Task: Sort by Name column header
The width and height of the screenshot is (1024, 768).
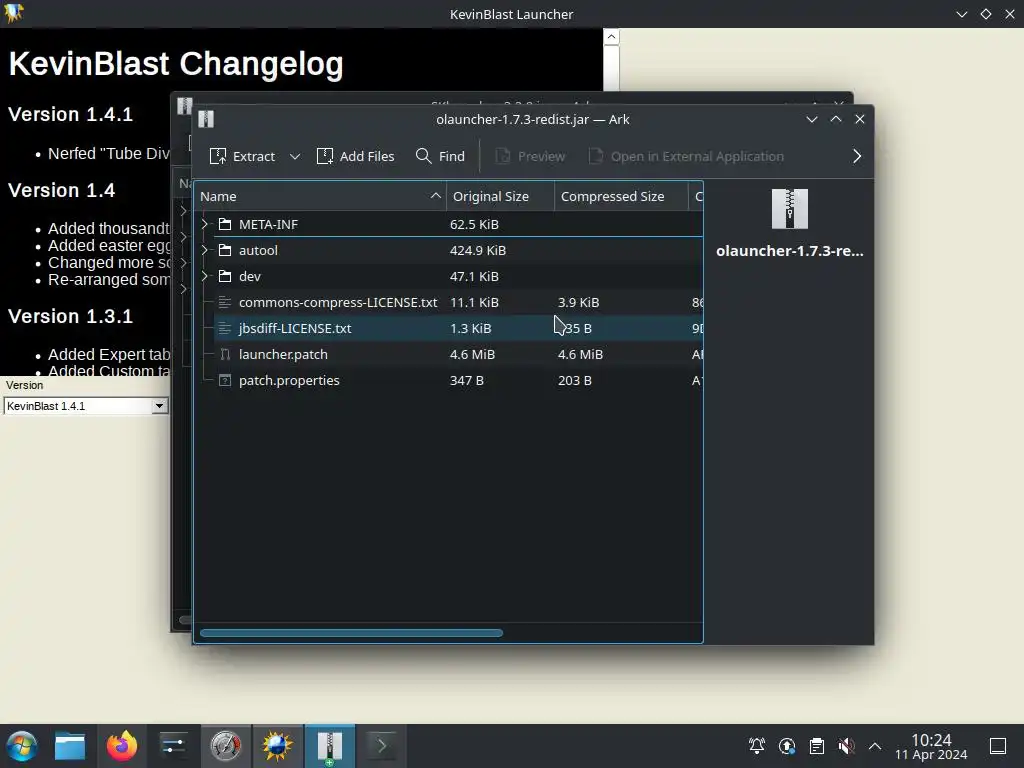Action: tap(320, 197)
